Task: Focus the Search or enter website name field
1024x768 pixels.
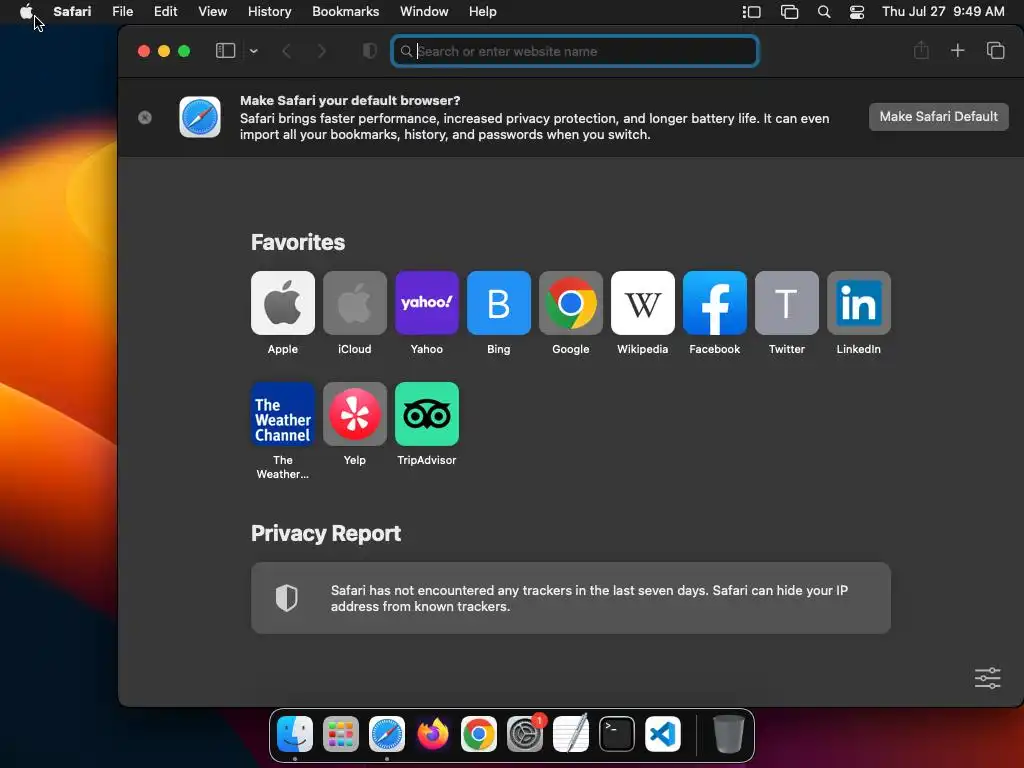Action: (x=575, y=51)
